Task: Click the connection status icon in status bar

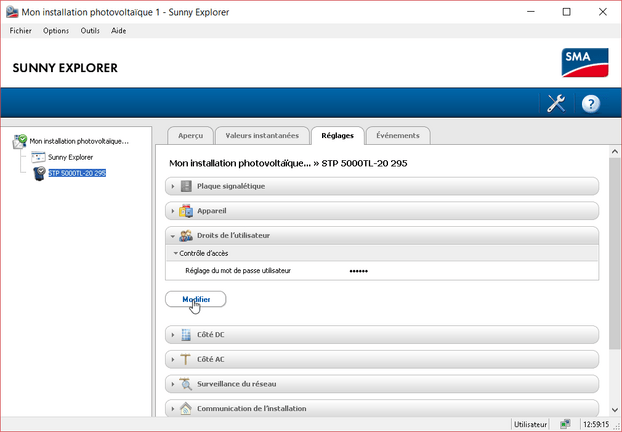Action: coord(565,424)
